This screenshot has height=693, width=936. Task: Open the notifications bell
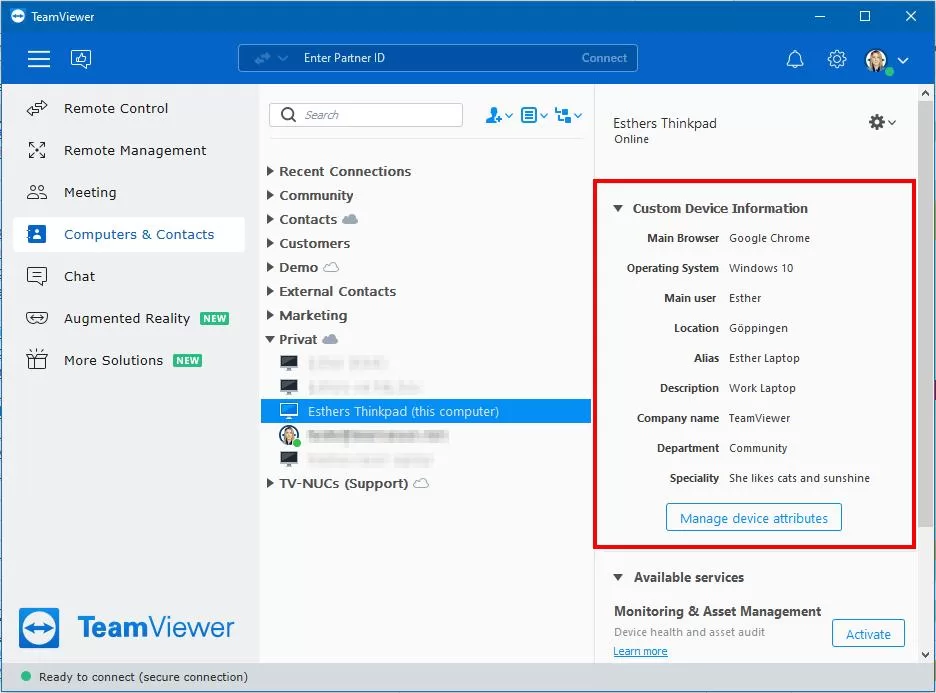[x=795, y=59]
